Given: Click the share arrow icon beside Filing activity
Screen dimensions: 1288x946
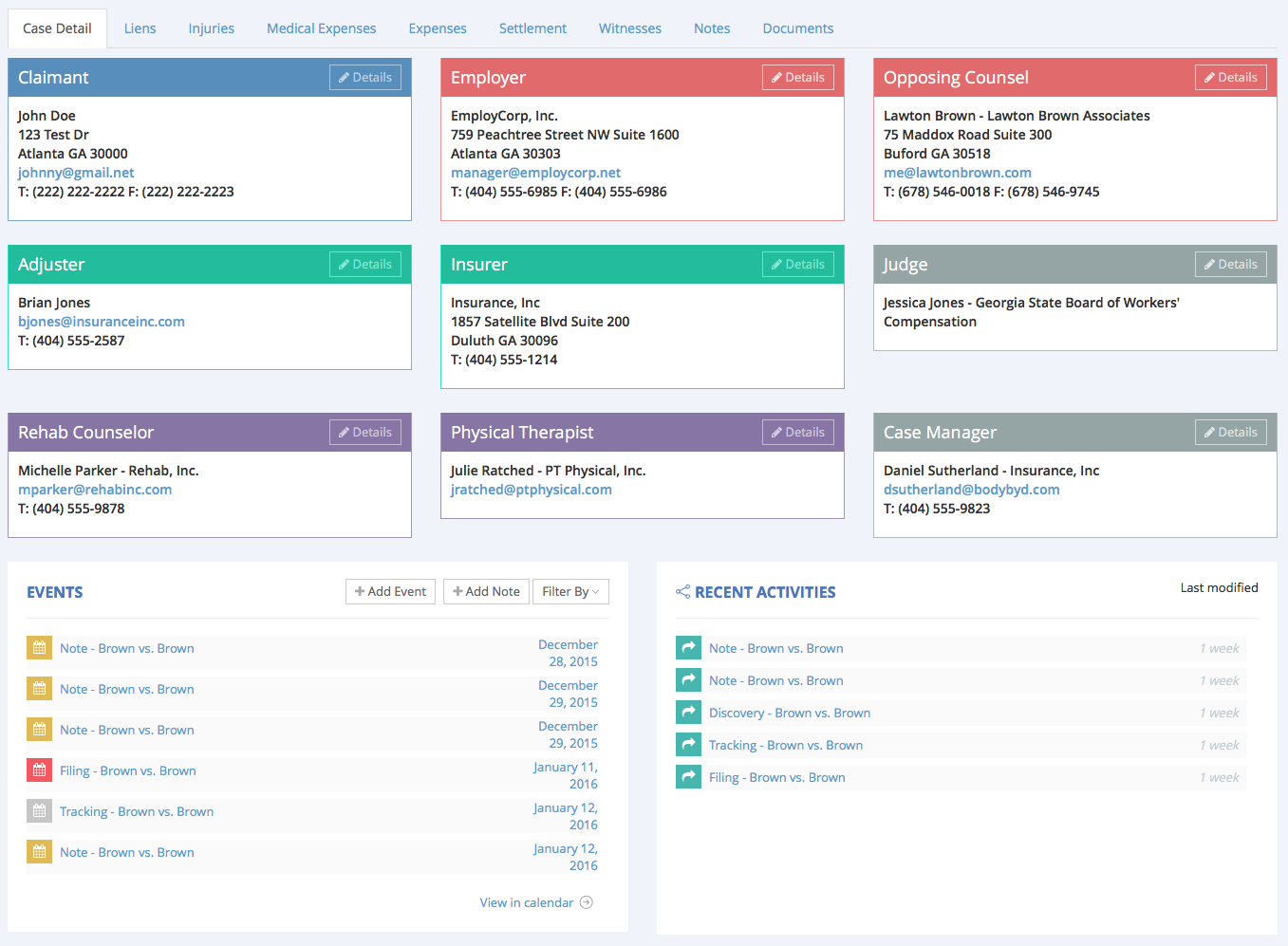Looking at the screenshot, I should [688, 777].
